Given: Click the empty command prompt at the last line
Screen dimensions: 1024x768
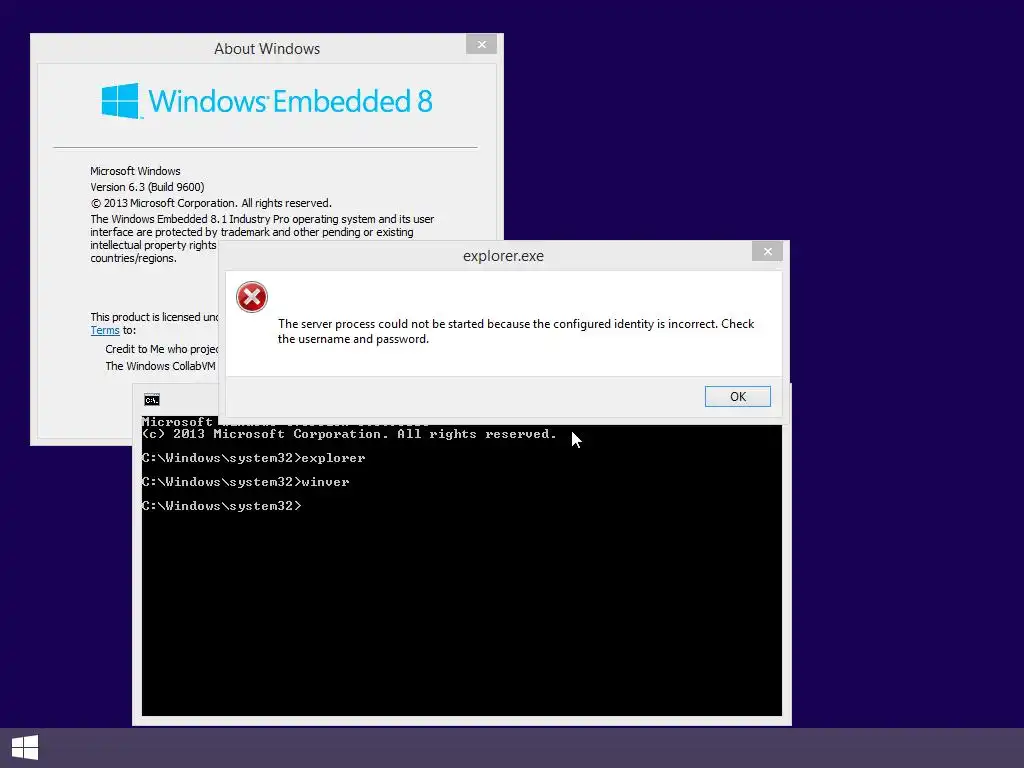Looking at the screenshot, I should [x=221, y=505].
